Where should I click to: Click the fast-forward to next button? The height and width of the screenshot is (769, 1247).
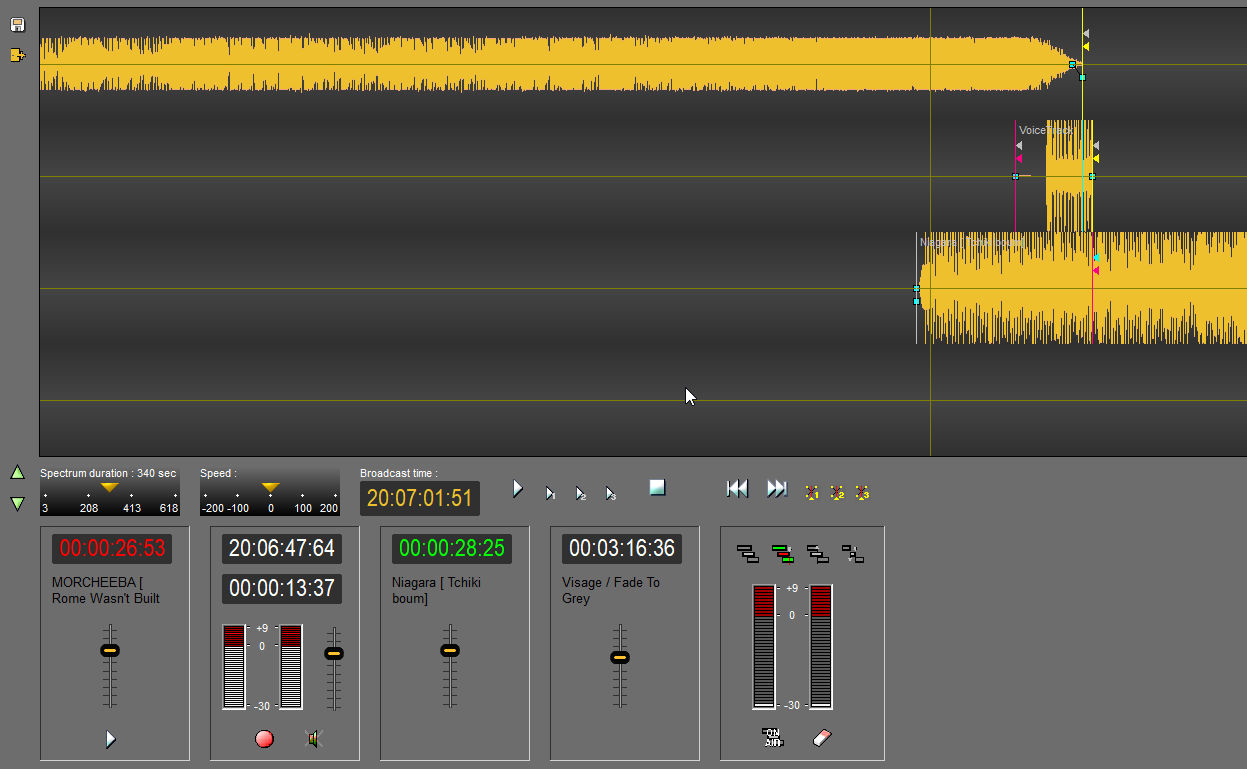pyautogui.click(x=777, y=488)
